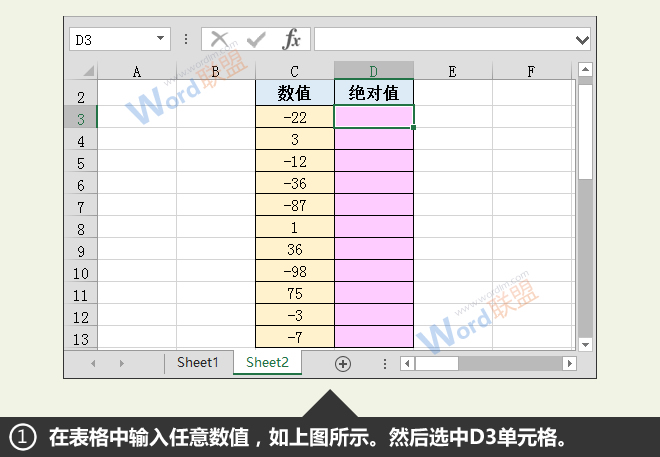Click the tab bar splitter dots

coord(384,364)
